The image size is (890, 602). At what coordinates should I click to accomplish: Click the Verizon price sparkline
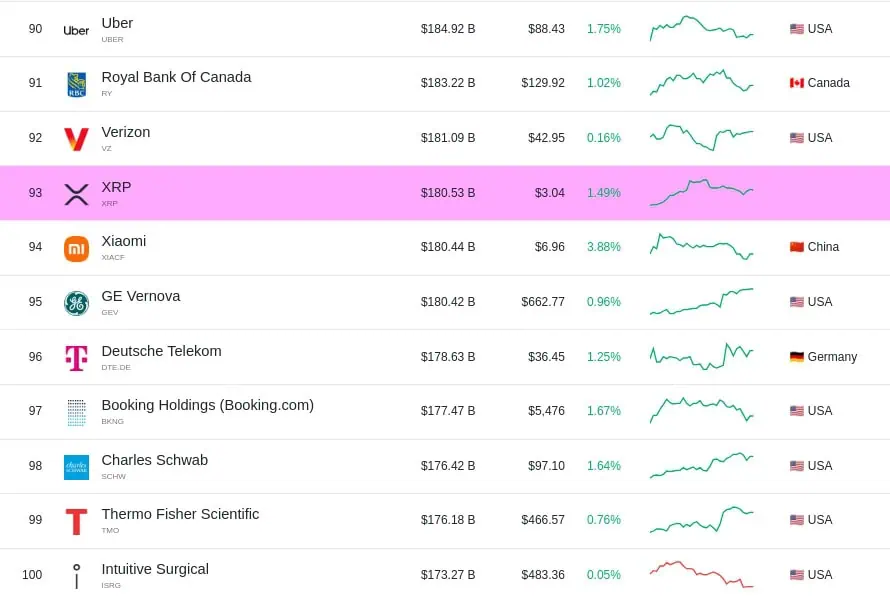(702, 137)
